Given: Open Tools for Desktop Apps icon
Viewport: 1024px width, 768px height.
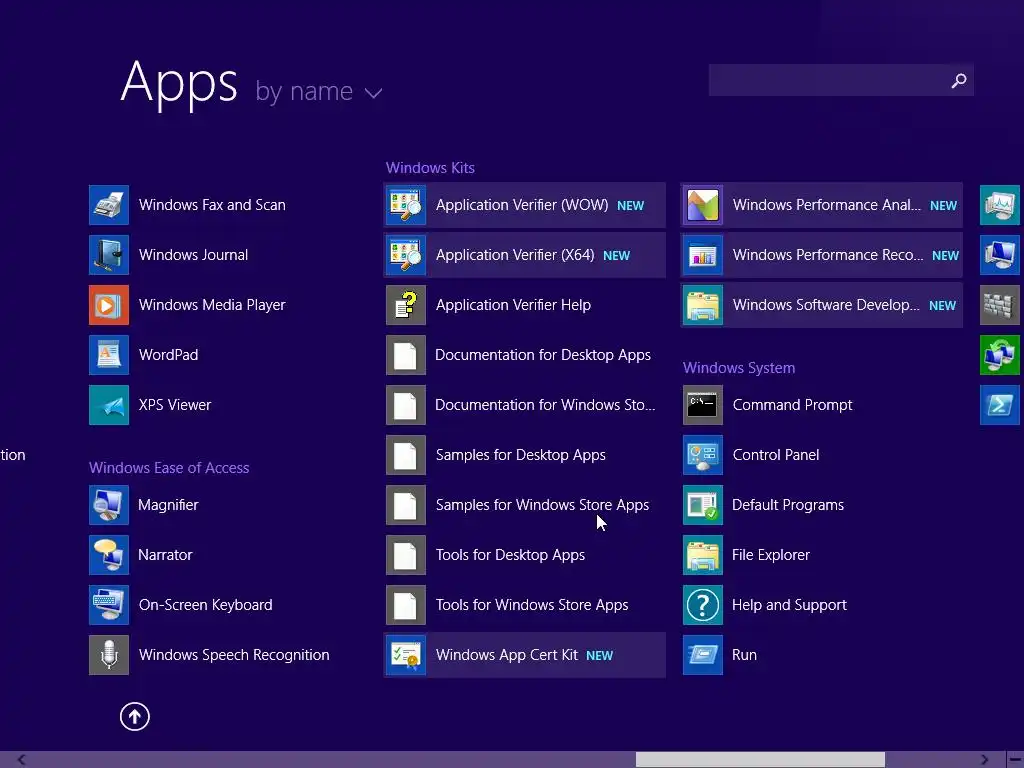Looking at the screenshot, I should tap(406, 555).
